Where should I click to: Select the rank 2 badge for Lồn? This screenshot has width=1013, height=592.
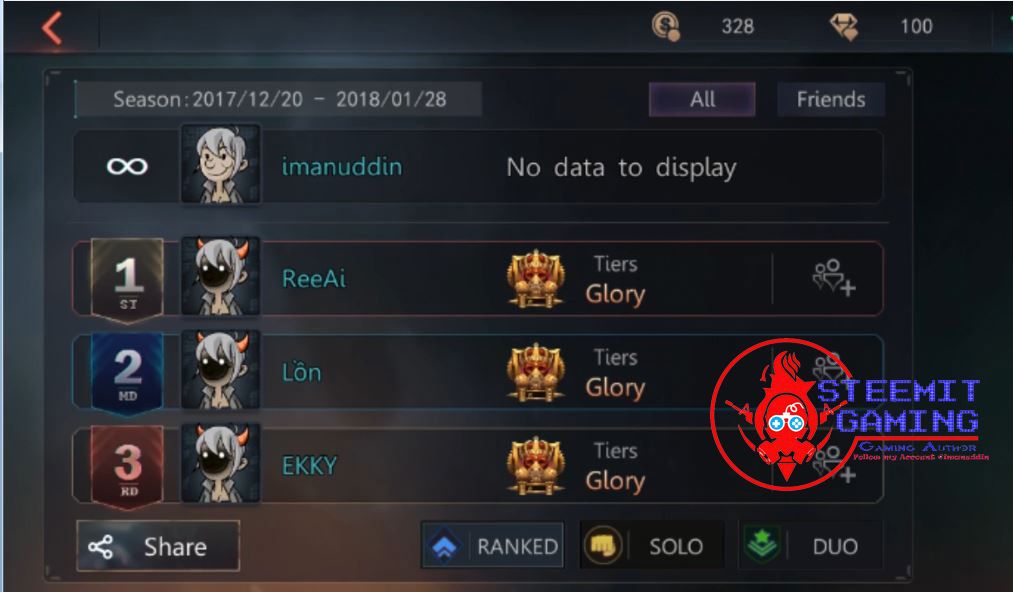tap(127, 373)
